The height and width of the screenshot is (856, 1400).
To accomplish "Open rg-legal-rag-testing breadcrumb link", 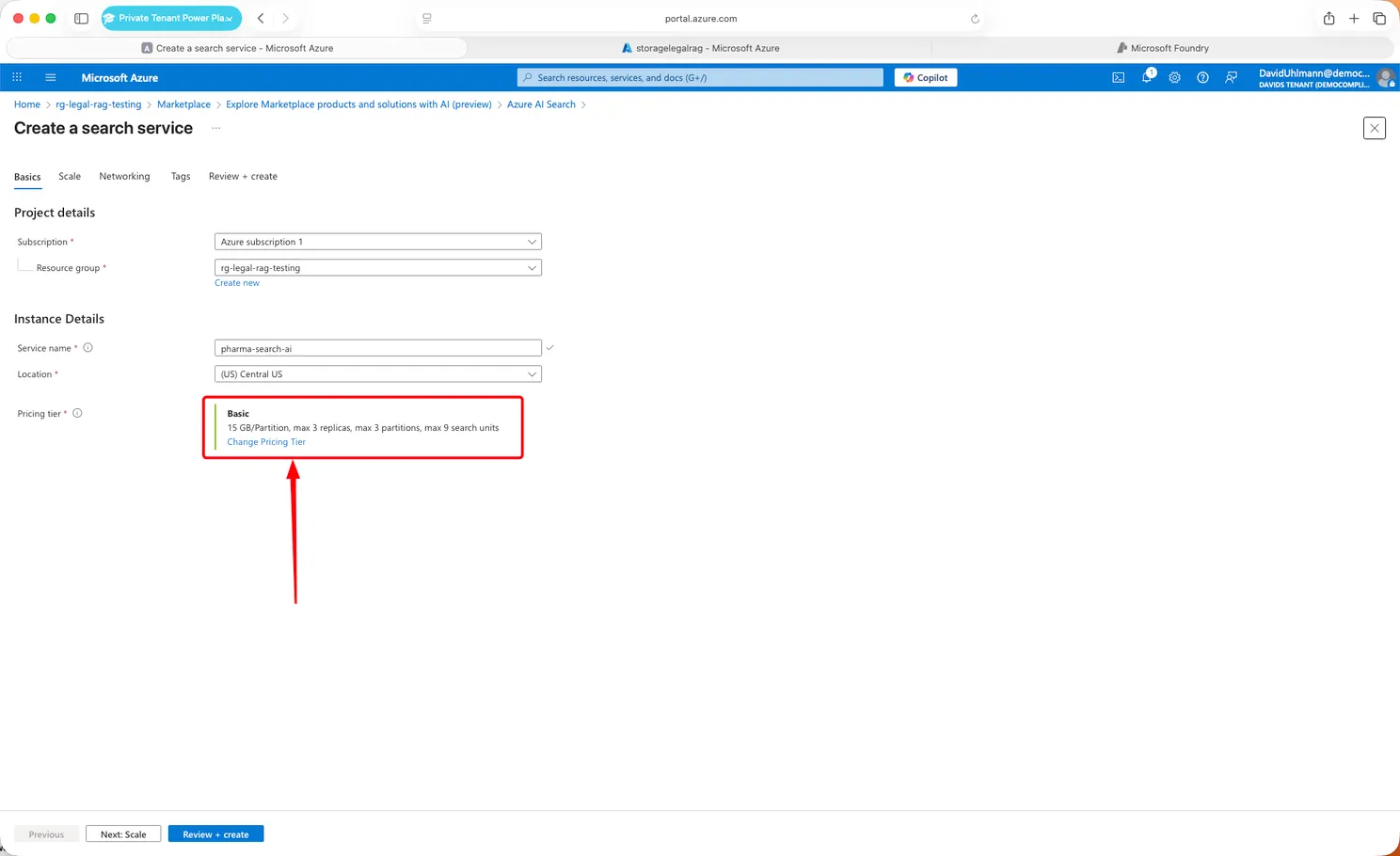I will [x=99, y=104].
